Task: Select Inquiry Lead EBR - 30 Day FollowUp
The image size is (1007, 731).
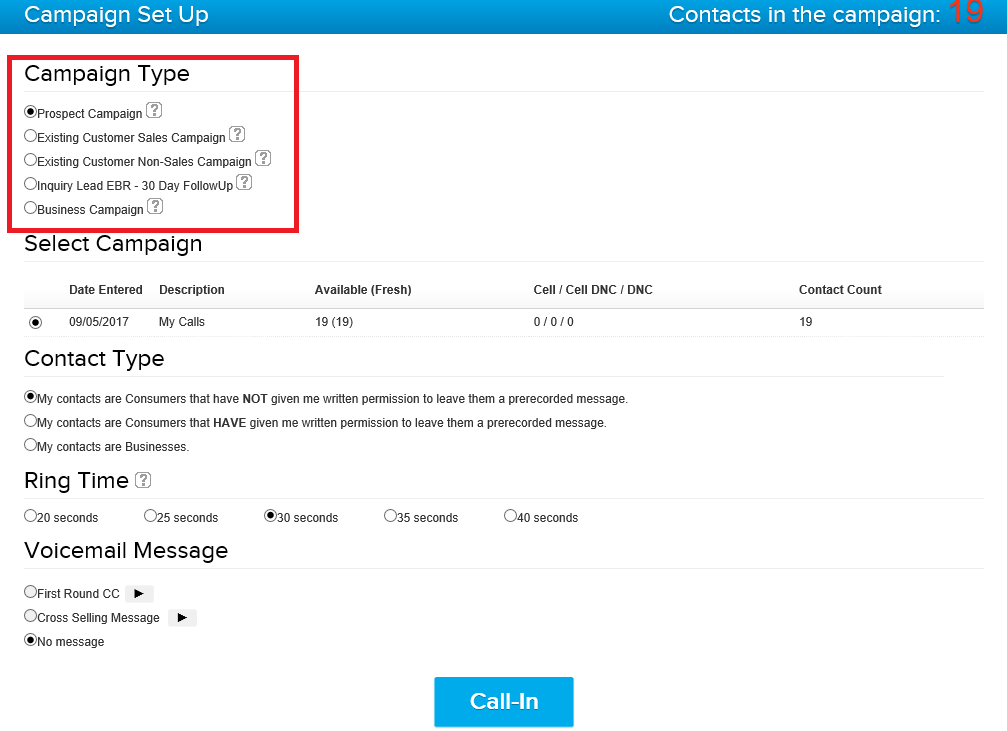Action: (x=29, y=184)
